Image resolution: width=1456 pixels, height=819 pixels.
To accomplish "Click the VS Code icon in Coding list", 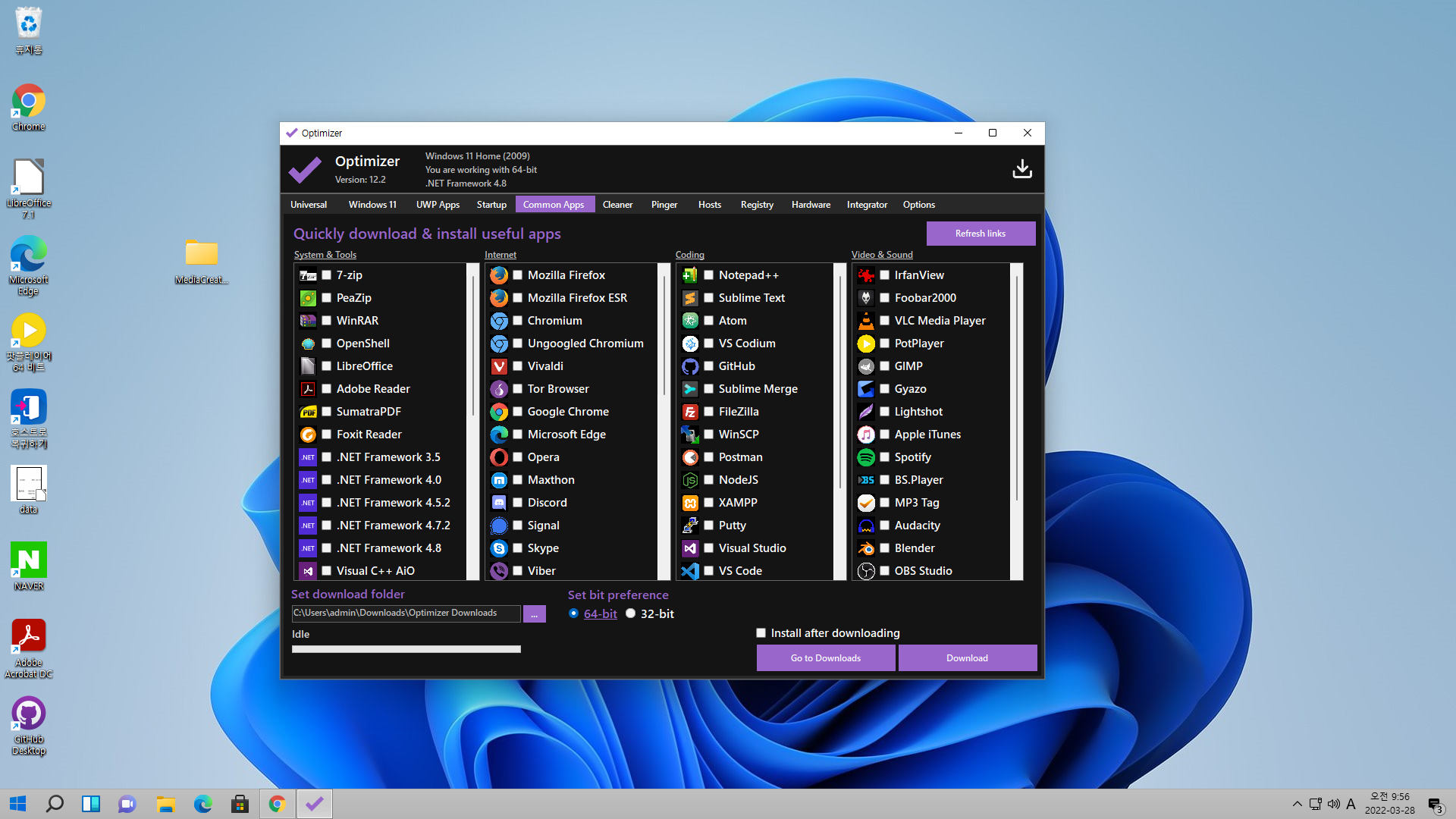I will click(x=690, y=571).
